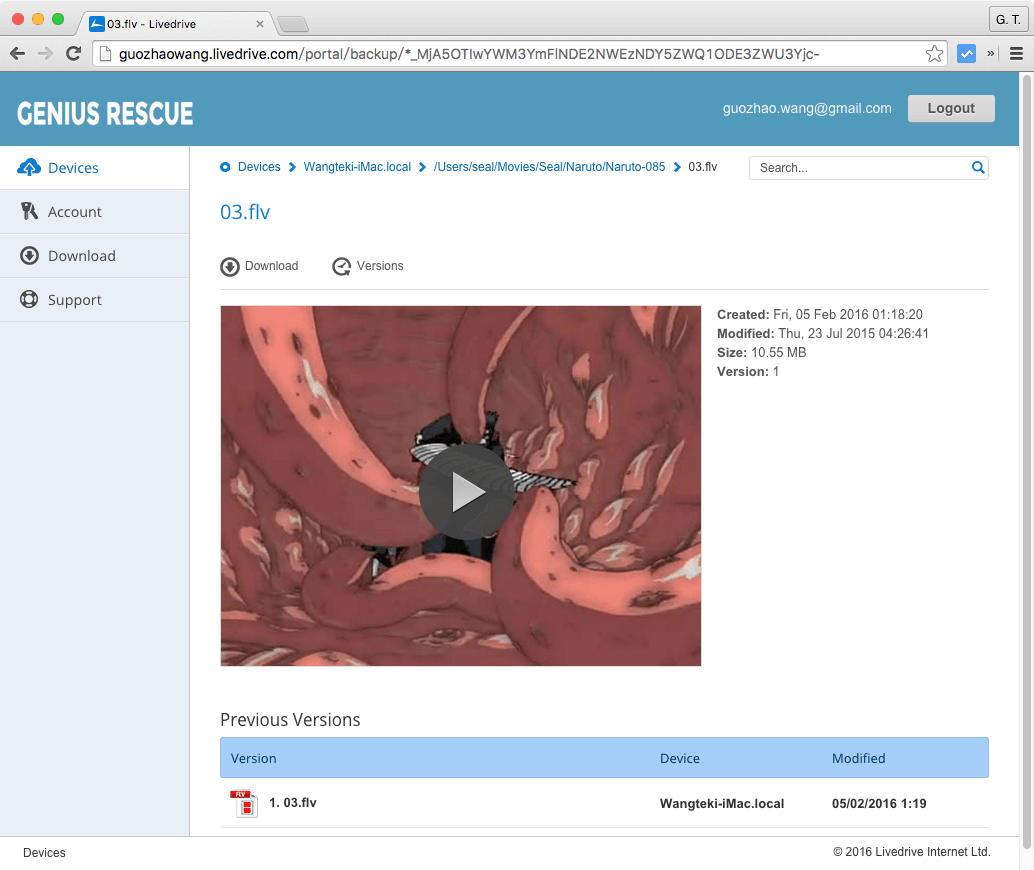The width and height of the screenshot is (1034, 870).
Task: Click the Account keys icon in sidebar
Action: (x=29, y=212)
